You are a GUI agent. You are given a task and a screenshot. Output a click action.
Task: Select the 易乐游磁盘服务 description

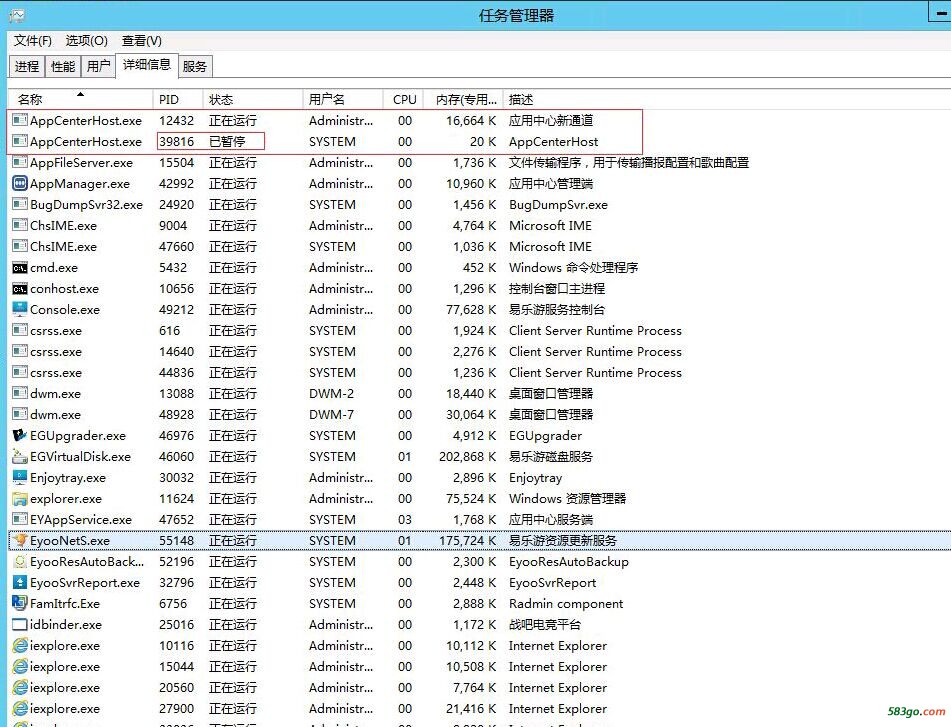(x=551, y=457)
